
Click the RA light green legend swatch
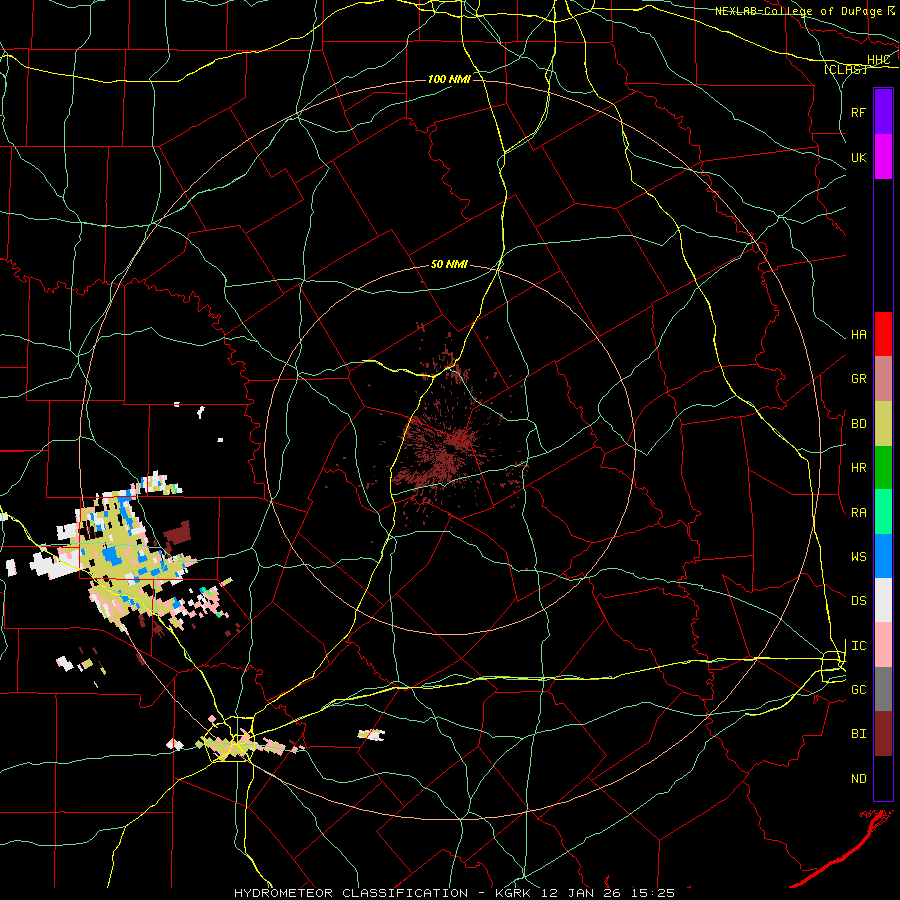point(883,512)
